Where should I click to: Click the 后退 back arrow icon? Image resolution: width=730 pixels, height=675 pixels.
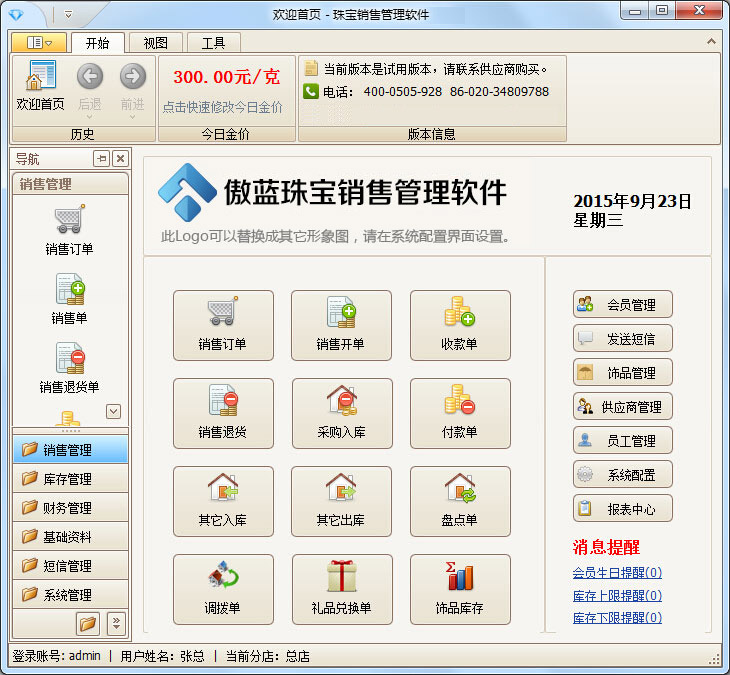[x=90, y=76]
